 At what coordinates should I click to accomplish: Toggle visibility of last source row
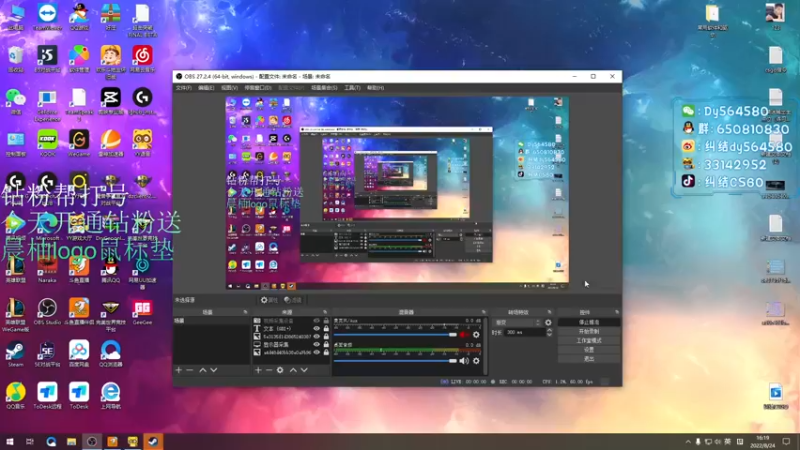coord(317,352)
